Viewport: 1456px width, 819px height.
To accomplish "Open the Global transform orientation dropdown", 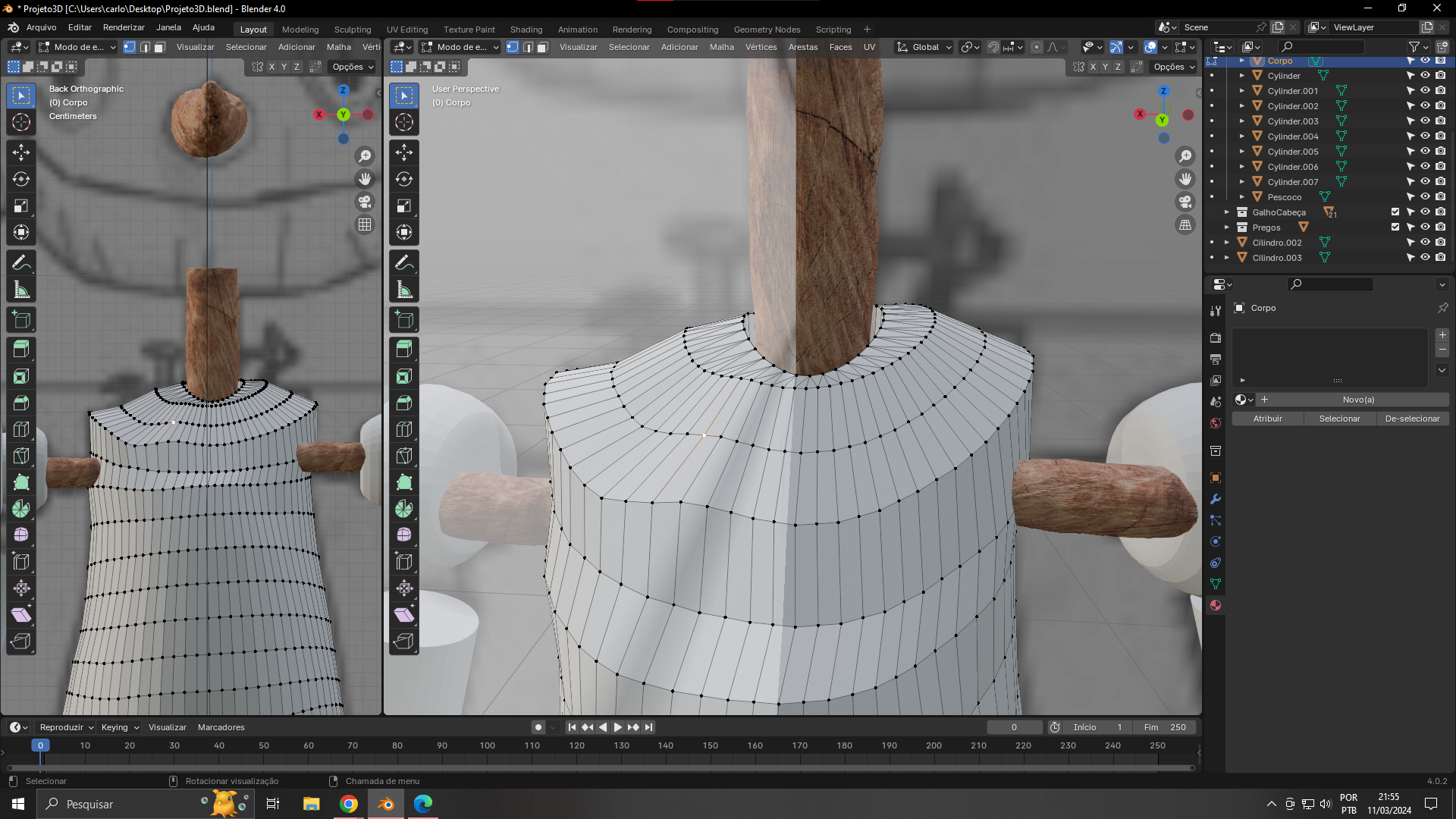I will pos(924,47).
